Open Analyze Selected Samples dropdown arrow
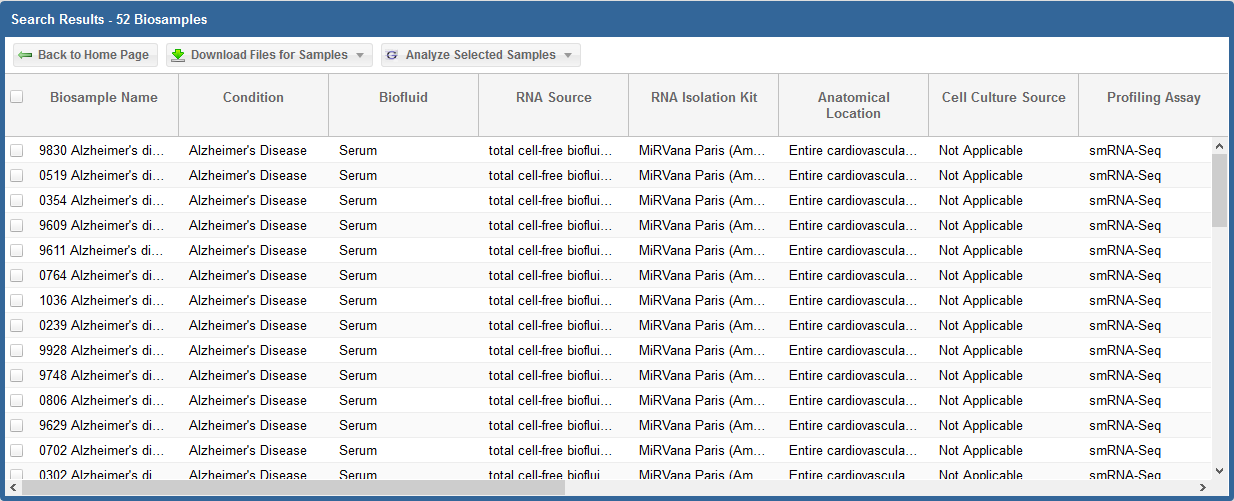1234x501 pixels. pos(568,55)
